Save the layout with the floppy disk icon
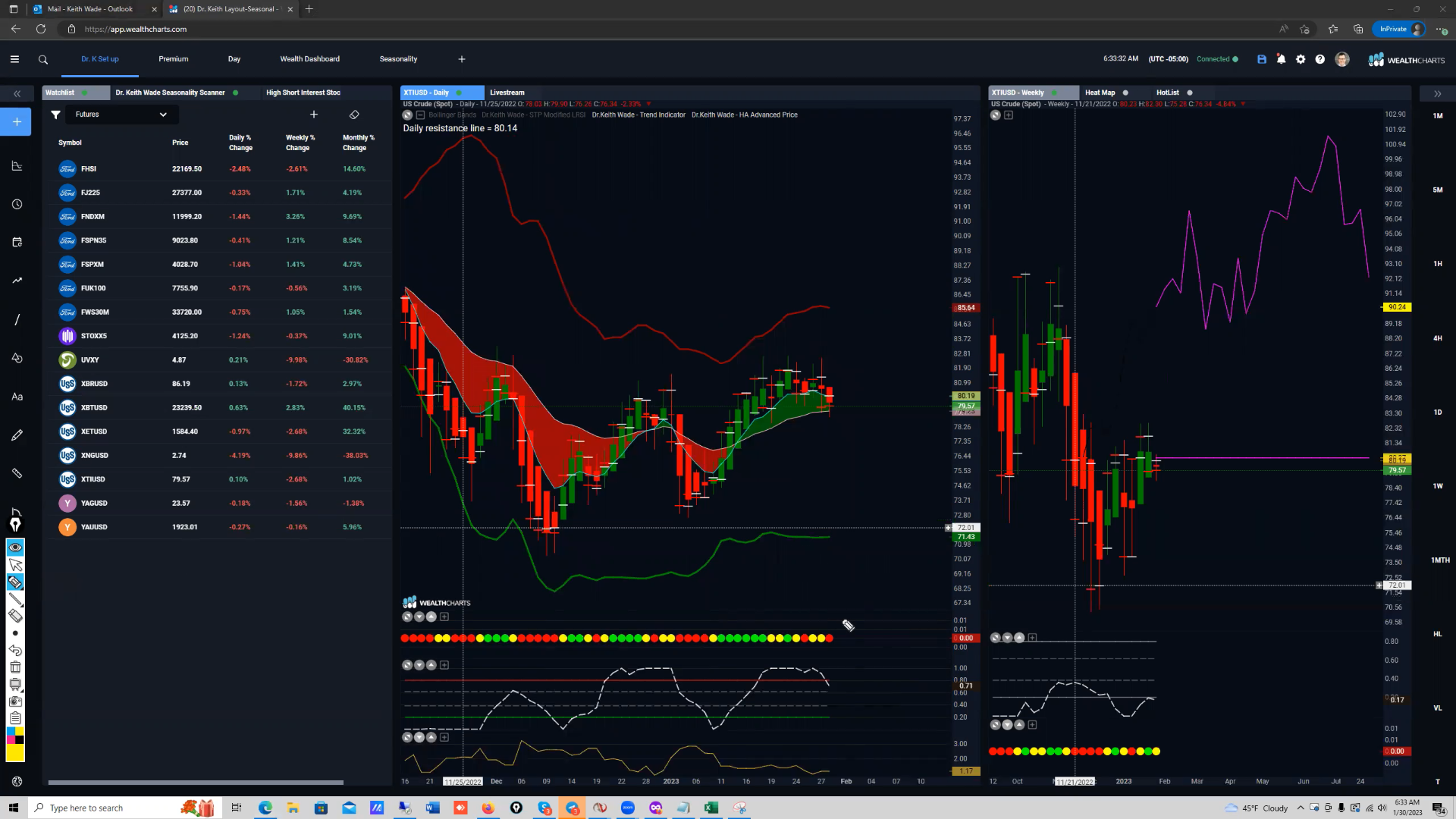 click(x=1262, y=59)
